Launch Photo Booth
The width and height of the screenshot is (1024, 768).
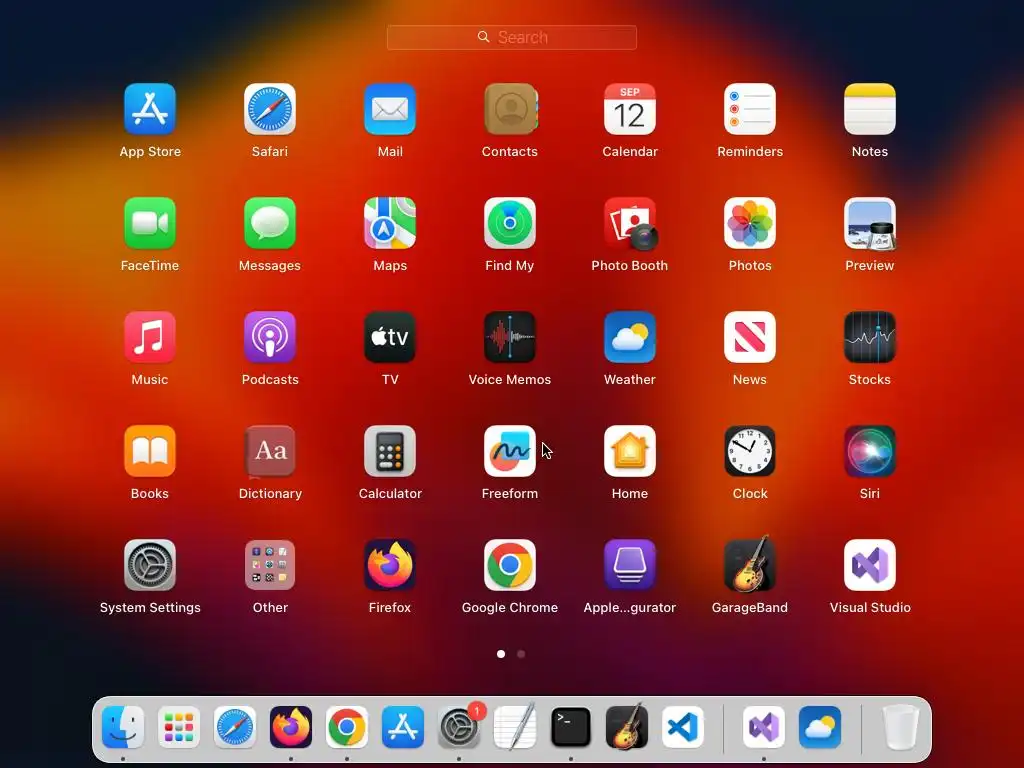(630, 223)
